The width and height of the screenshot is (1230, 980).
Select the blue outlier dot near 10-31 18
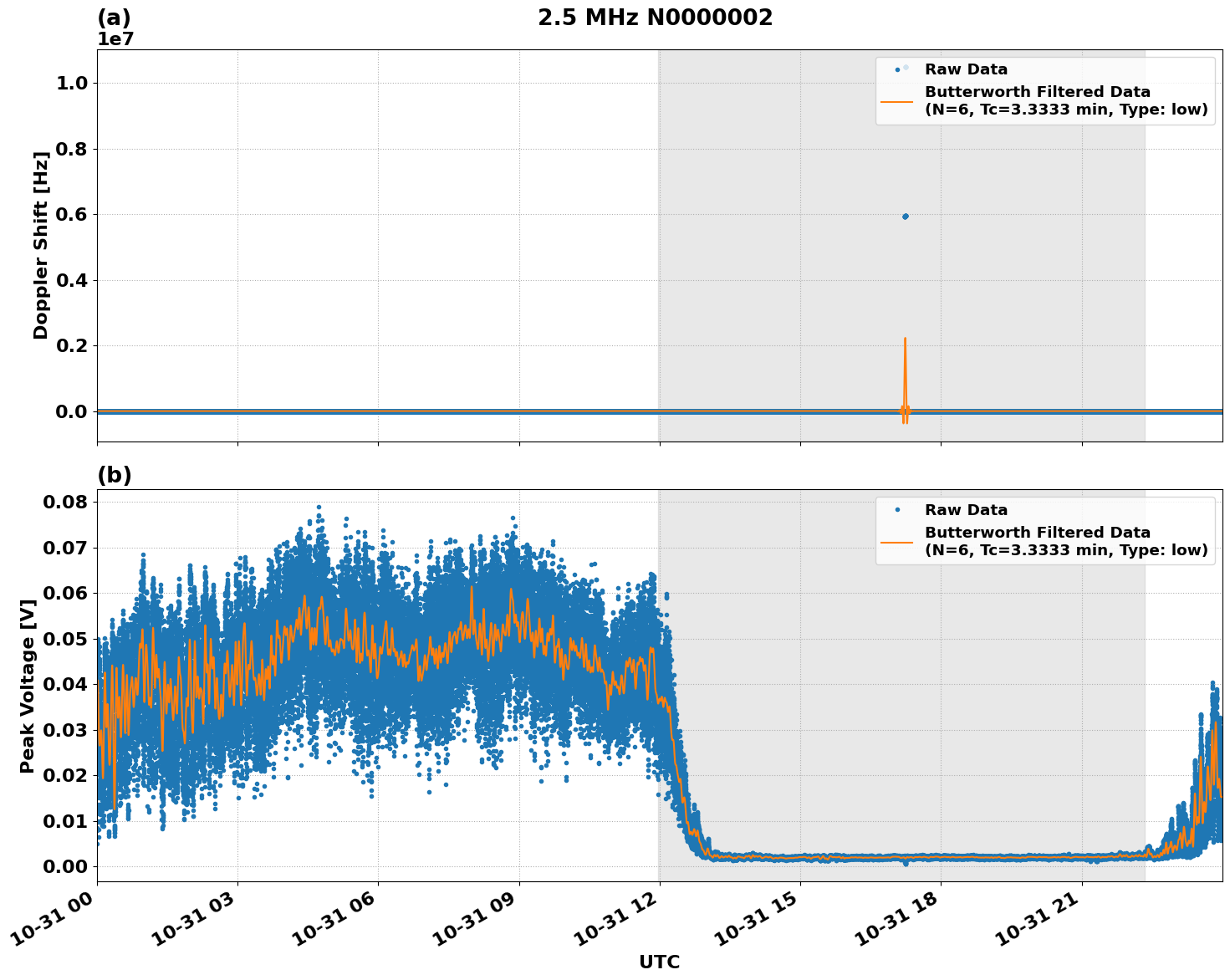point(906,217)
